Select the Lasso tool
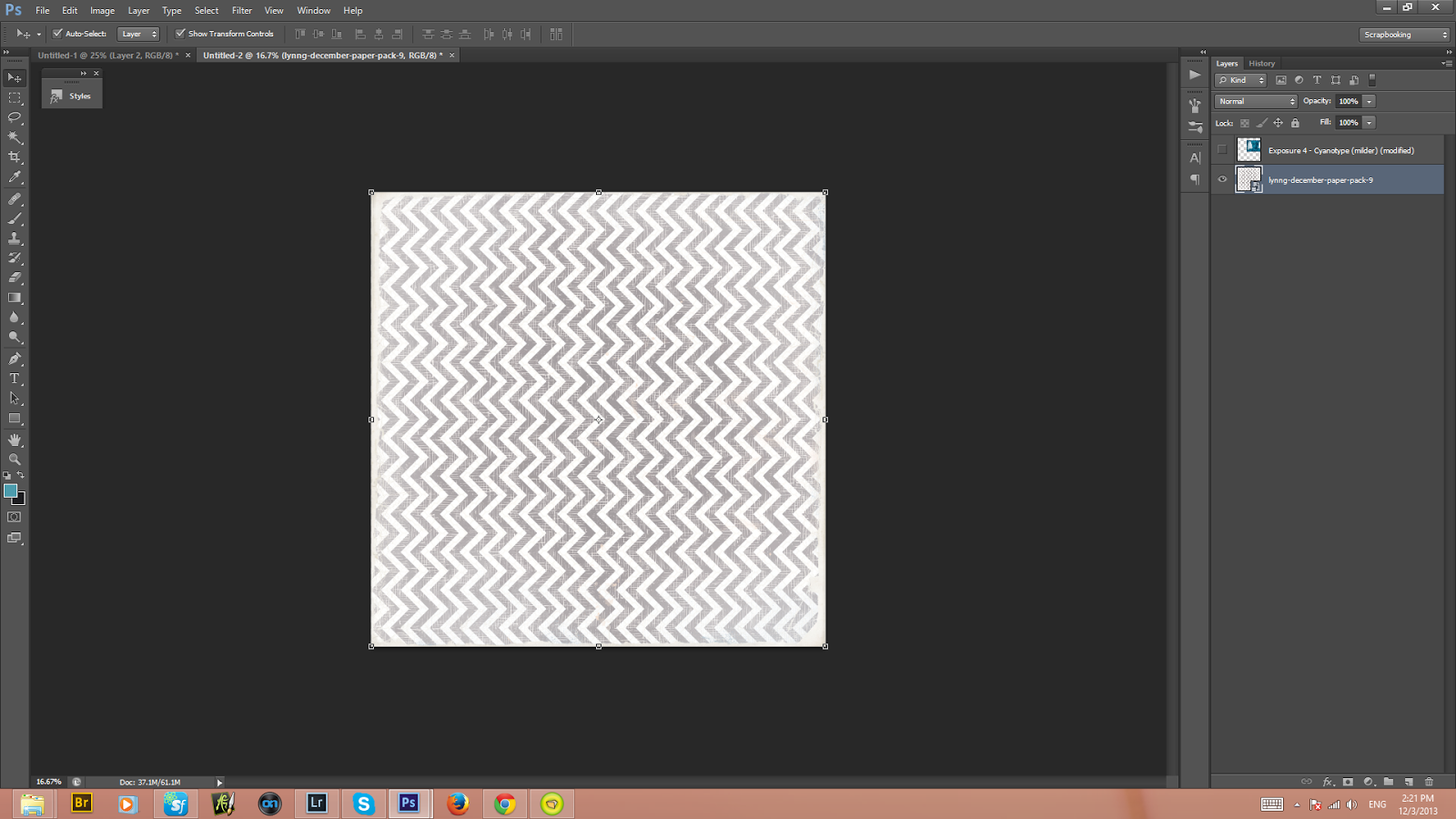1456x819 pixels. [x=15, y=118]
